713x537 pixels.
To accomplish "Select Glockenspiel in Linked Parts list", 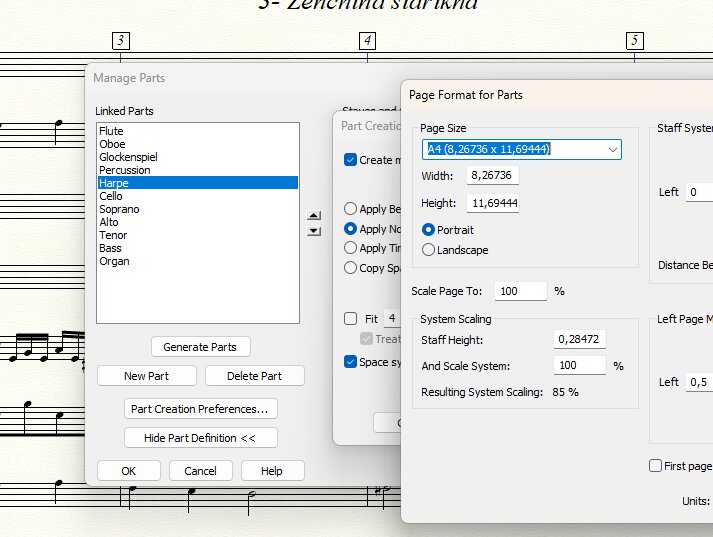I will pyautogui.click(x=197, y=157).
